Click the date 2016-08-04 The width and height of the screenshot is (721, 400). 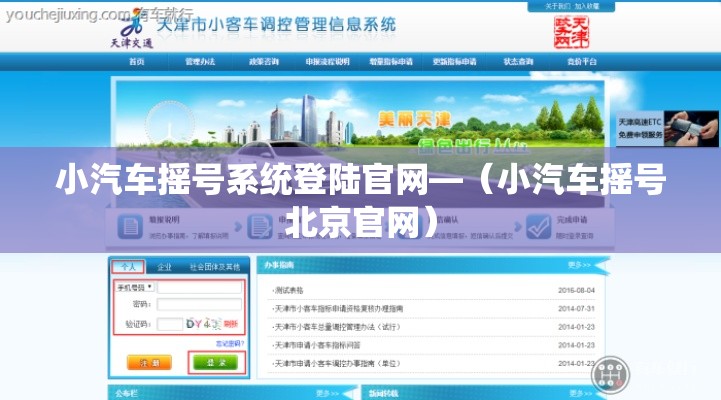point(576,291)
